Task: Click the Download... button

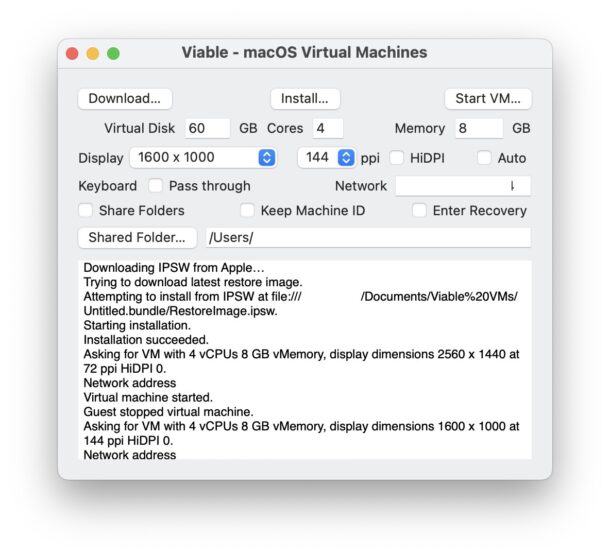Action: pyautogui.click(x=125, y=99)
